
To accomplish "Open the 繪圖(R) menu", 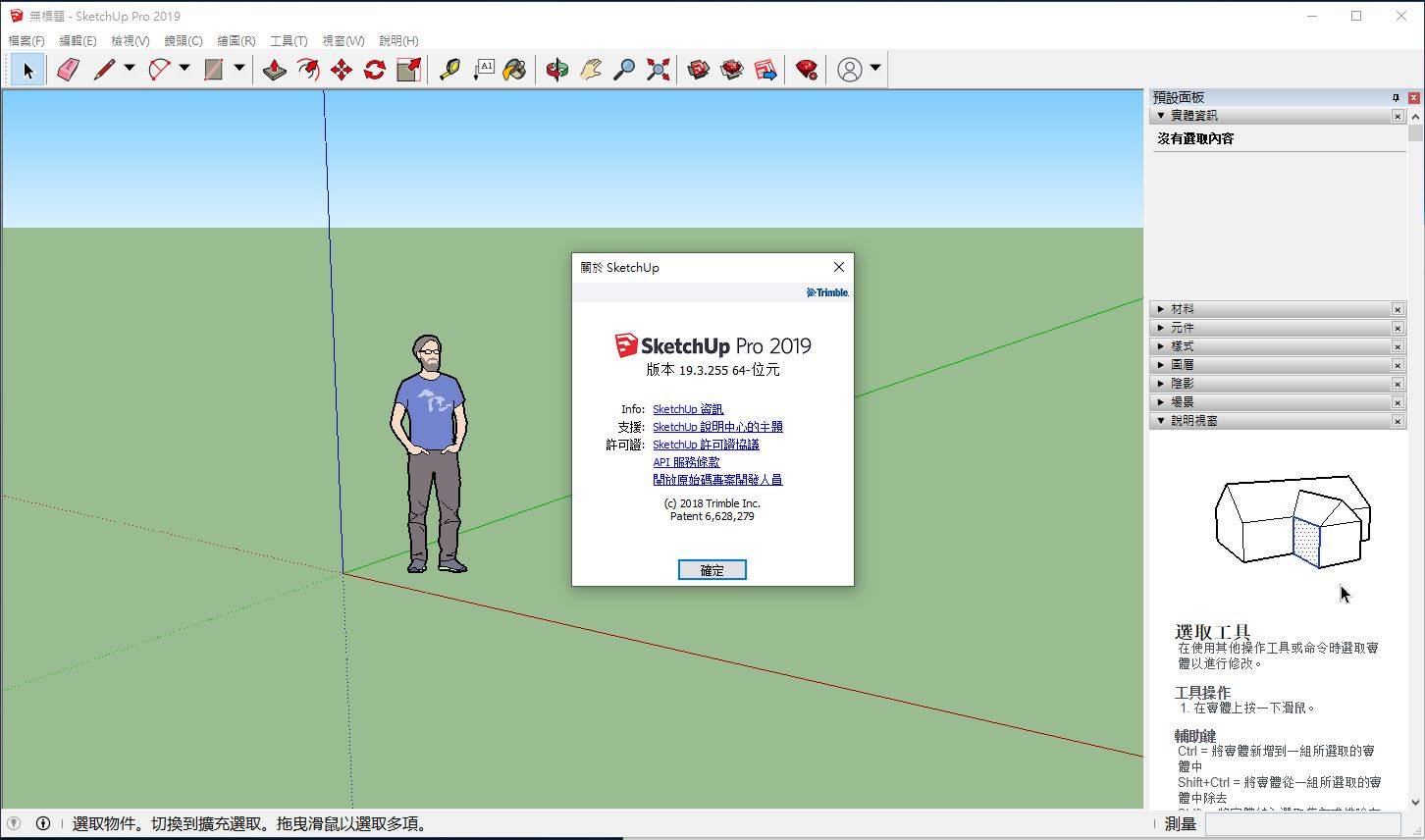I will tap(236, 40).
